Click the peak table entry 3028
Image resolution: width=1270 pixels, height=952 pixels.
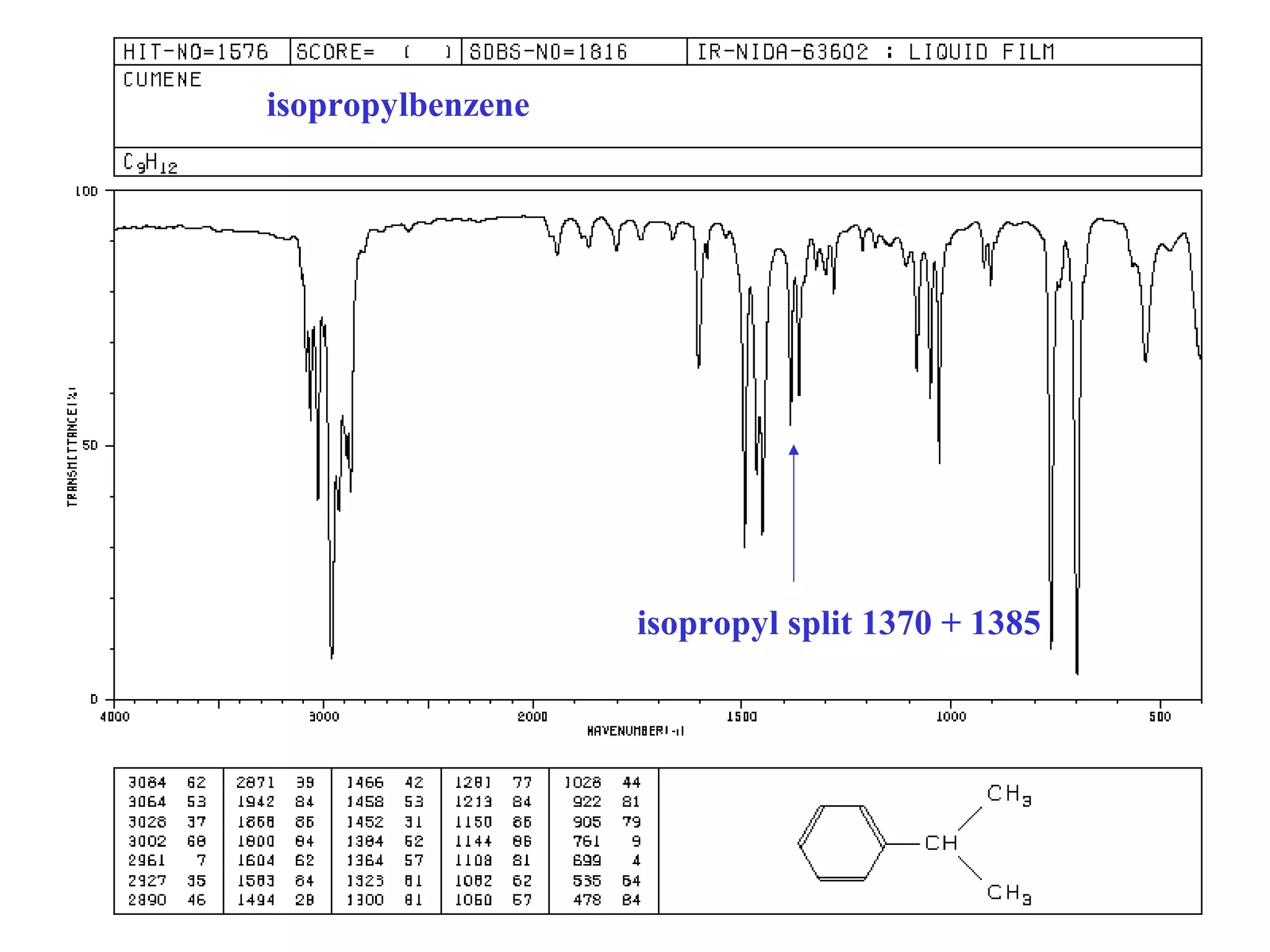point(147,822)
